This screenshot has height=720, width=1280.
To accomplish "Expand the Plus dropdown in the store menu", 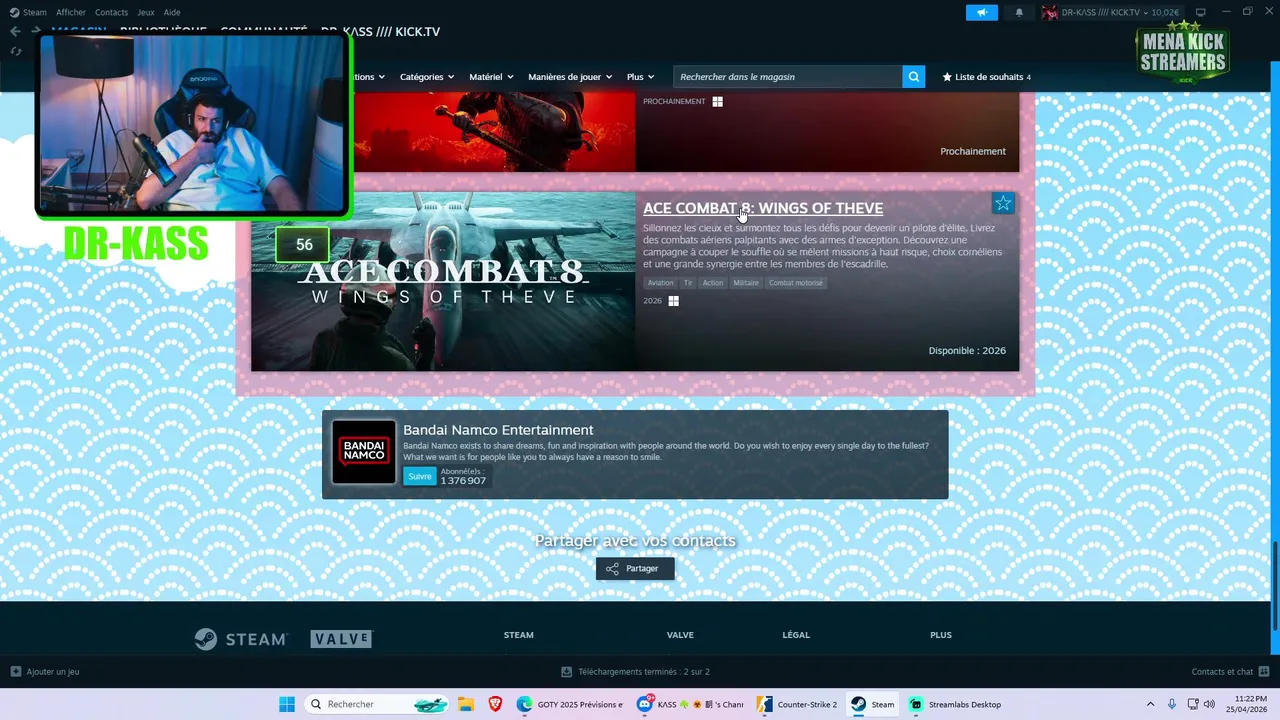I will [x=641, y=77].
